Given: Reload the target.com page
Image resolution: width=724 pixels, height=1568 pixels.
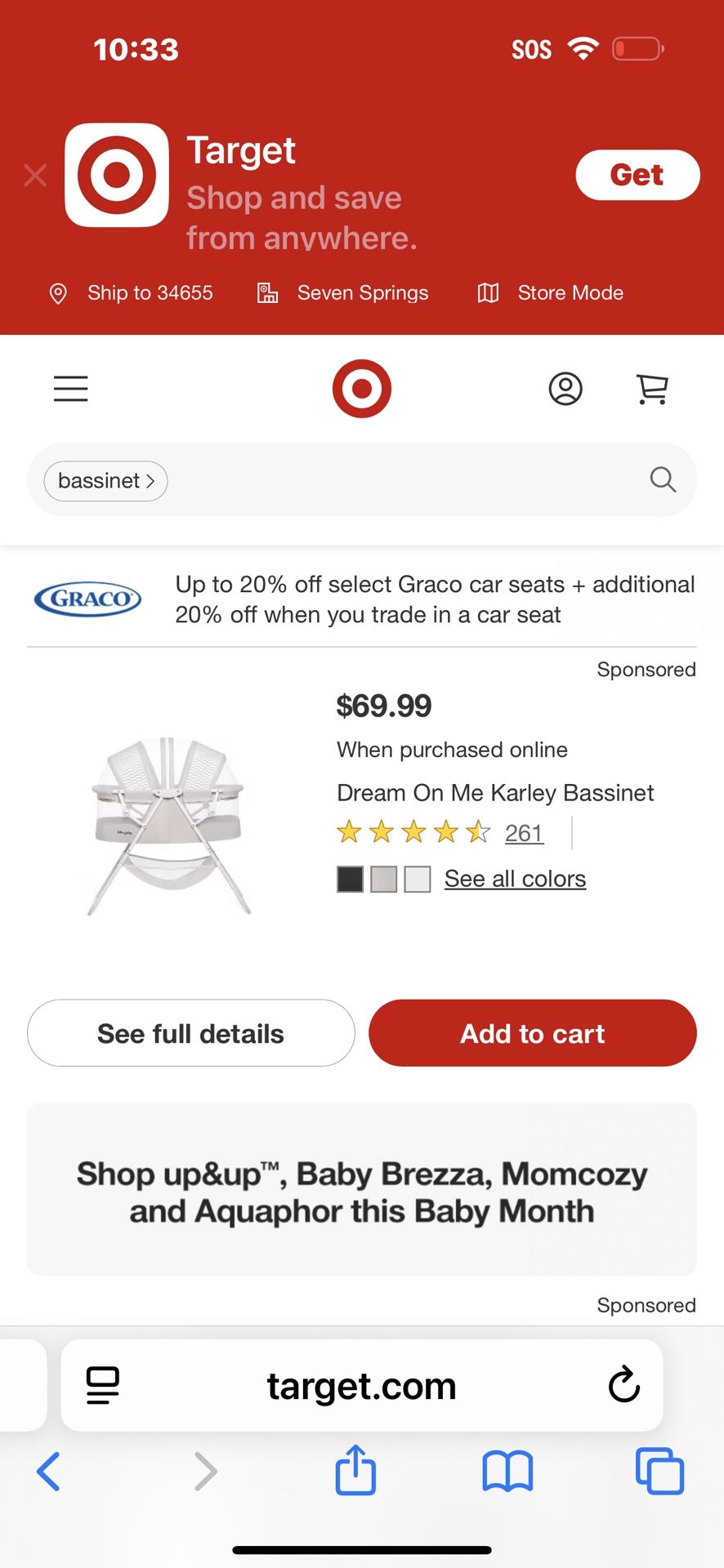Looking at the screenshot, I should tap(623, 1384).
